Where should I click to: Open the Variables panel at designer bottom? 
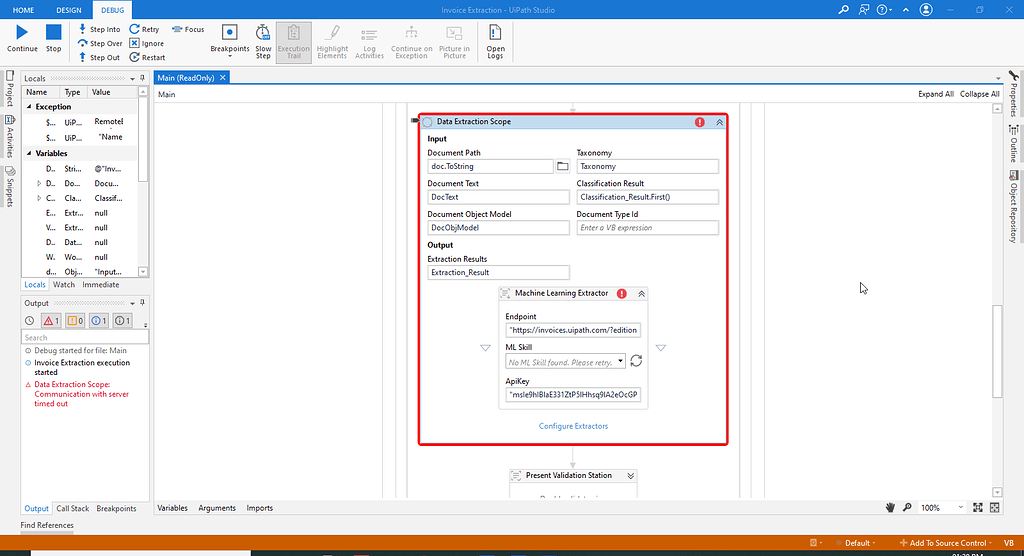click(172, 508)
